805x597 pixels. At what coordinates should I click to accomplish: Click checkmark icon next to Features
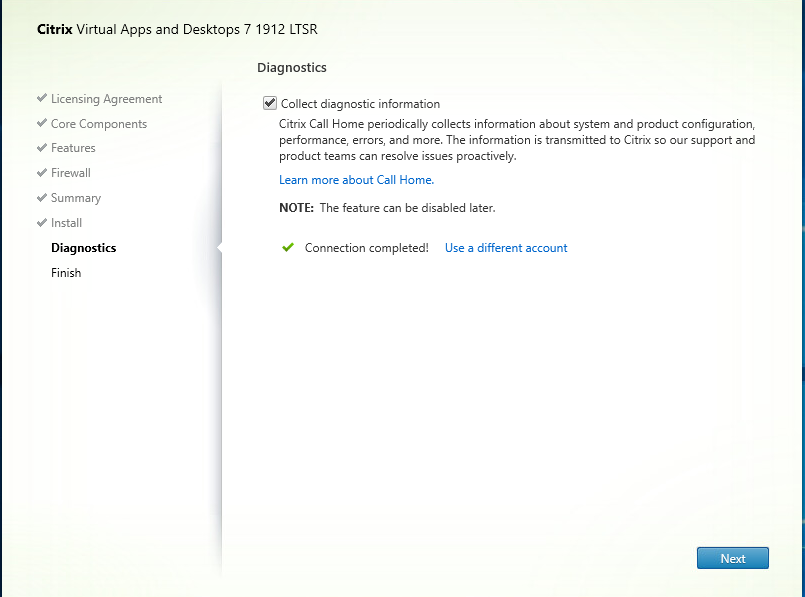pyautogui.click(x=42, y=147)
